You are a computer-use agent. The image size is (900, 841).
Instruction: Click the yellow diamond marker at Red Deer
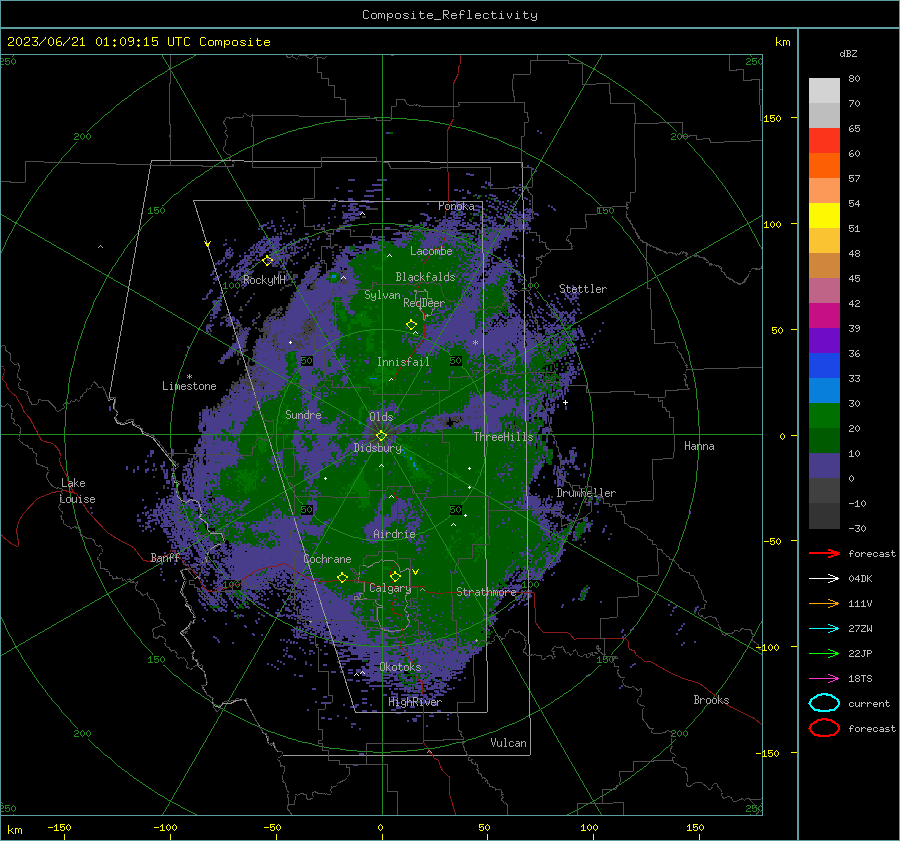point(411,325)
